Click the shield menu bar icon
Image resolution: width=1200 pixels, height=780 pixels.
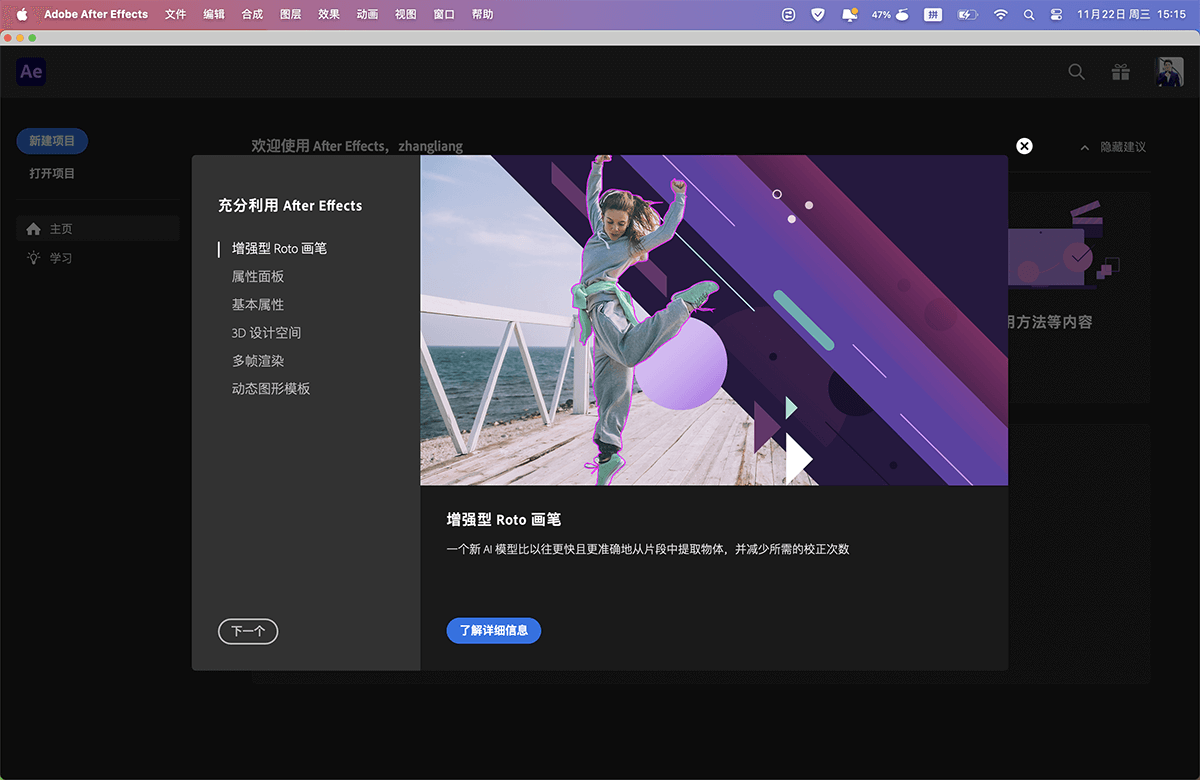click(818, 15)
